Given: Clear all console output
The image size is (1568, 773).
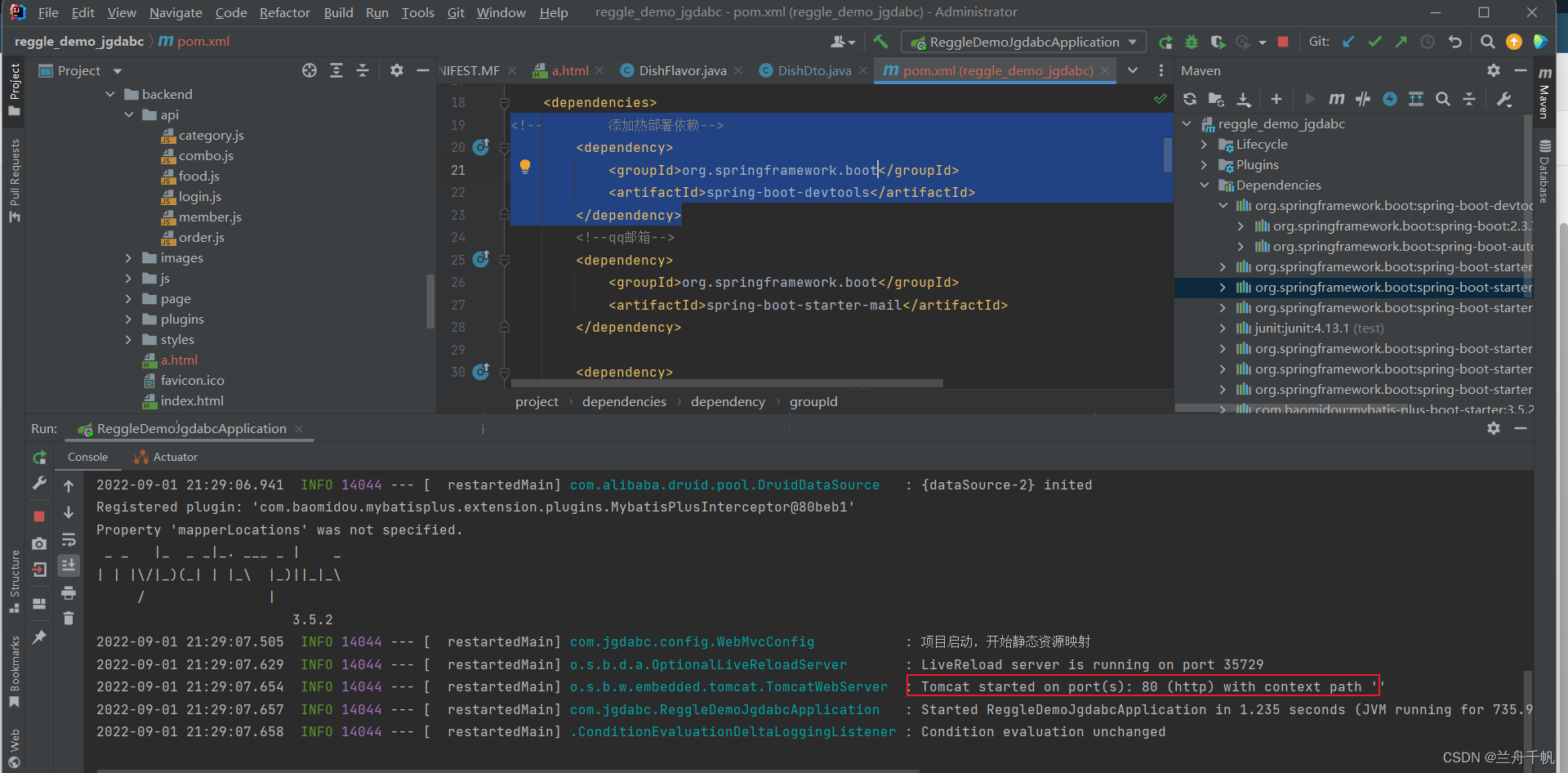Looking at the screenshot, I should 69,619.
